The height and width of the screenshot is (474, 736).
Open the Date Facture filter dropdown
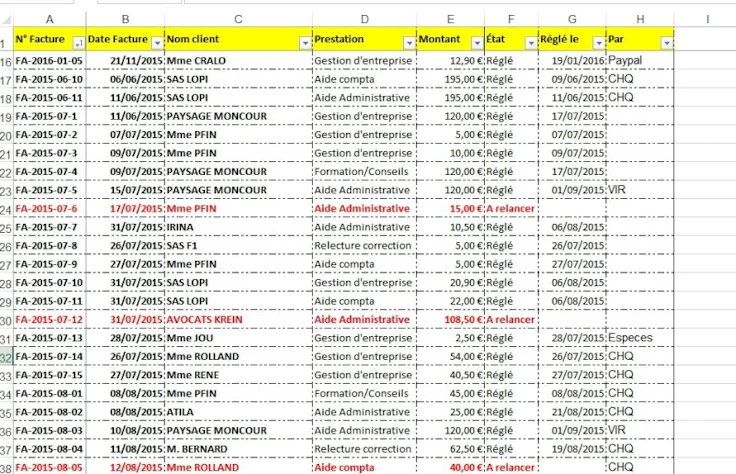pos(157,43)
